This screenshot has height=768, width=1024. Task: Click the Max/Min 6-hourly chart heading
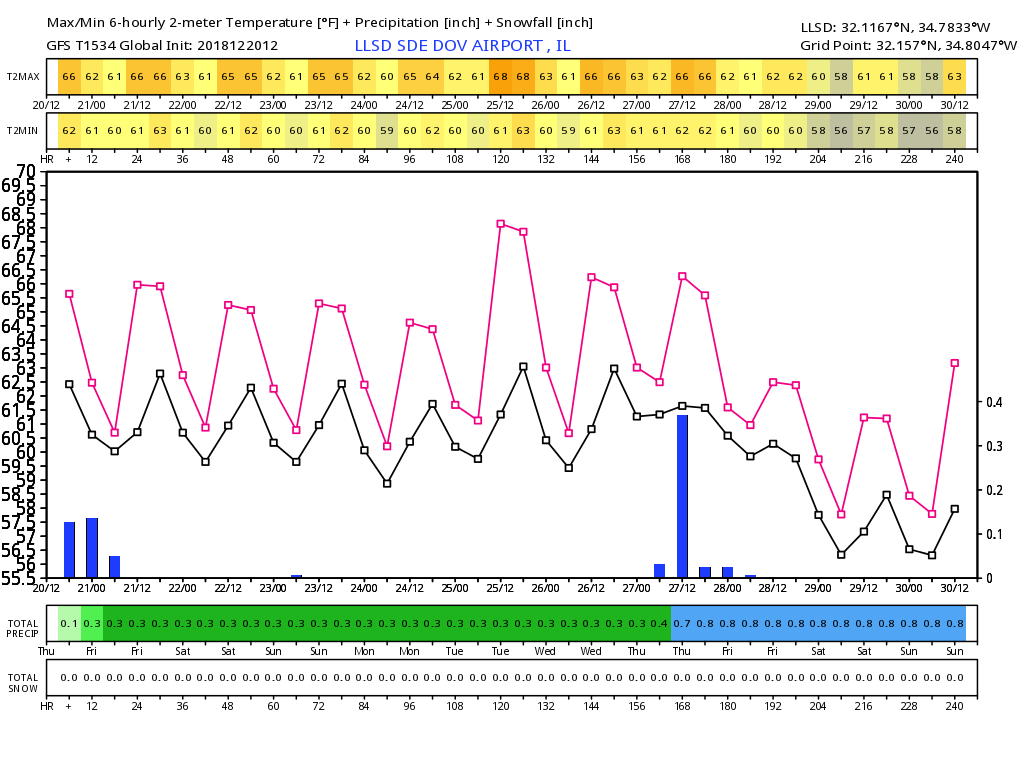click(x=318, y=22)
